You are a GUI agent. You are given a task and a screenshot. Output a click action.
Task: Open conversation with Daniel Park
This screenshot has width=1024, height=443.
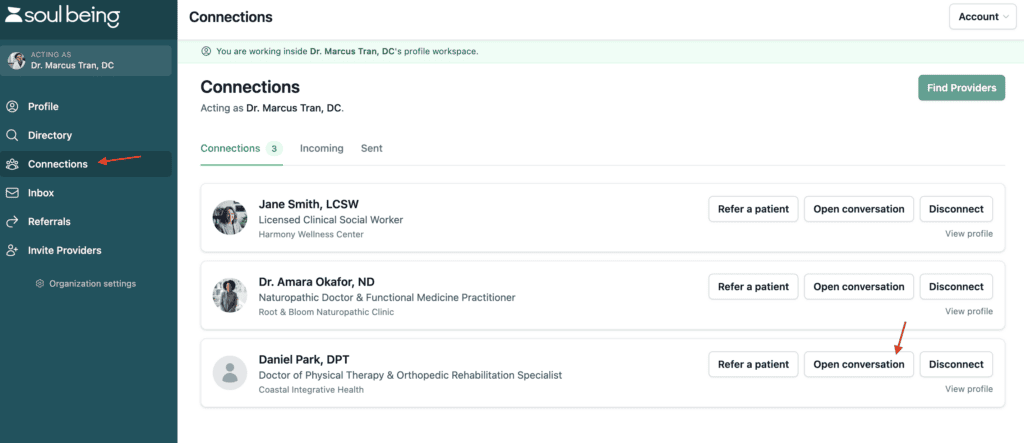pyautogui.click(x=859, y=364)
